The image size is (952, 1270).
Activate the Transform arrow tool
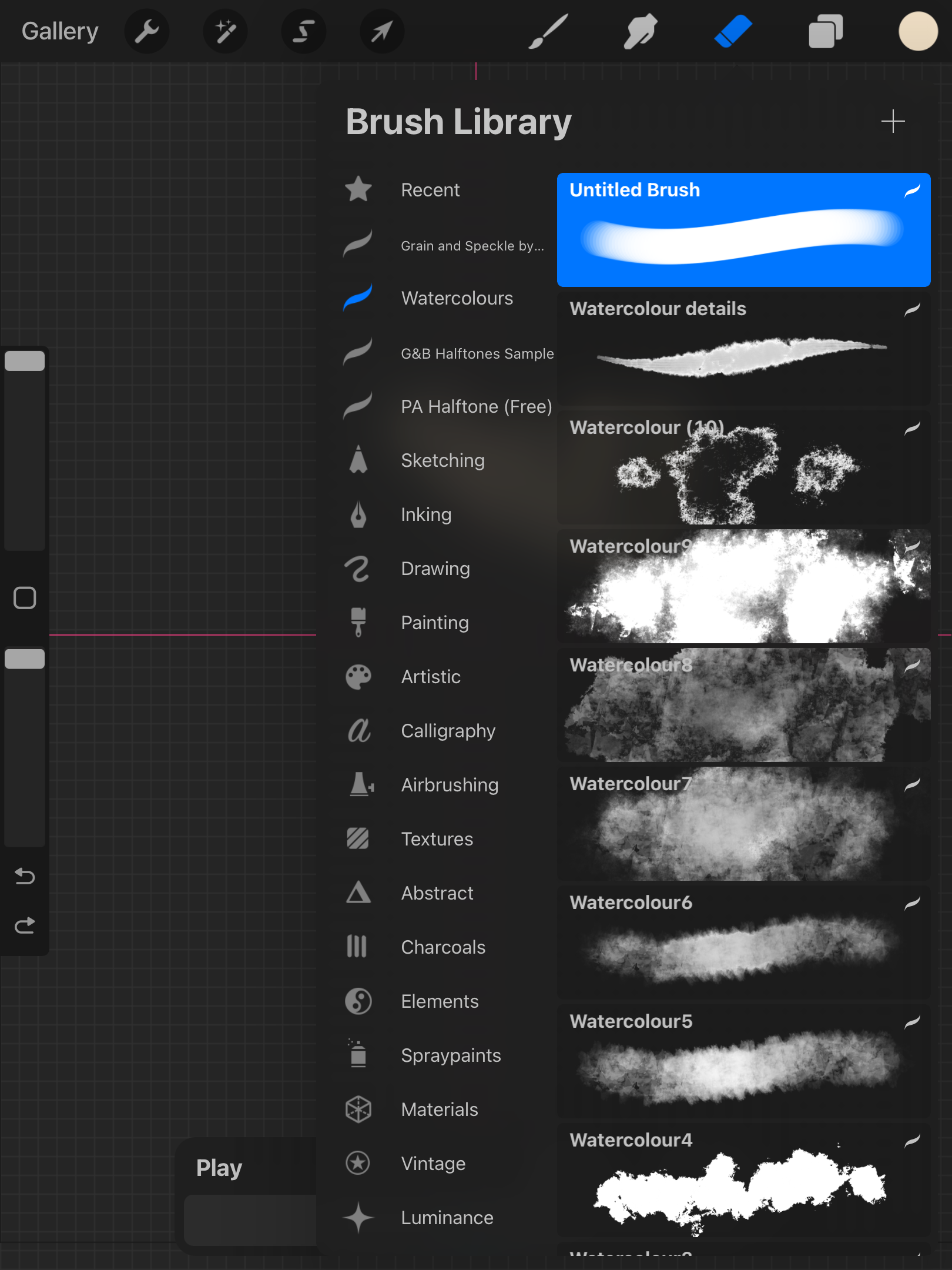(382, 32)
